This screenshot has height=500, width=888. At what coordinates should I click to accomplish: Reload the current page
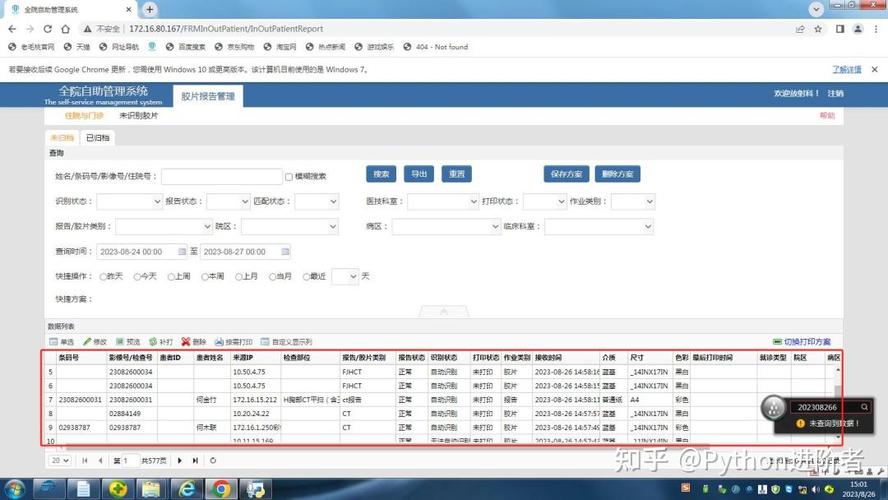point(48,29)
